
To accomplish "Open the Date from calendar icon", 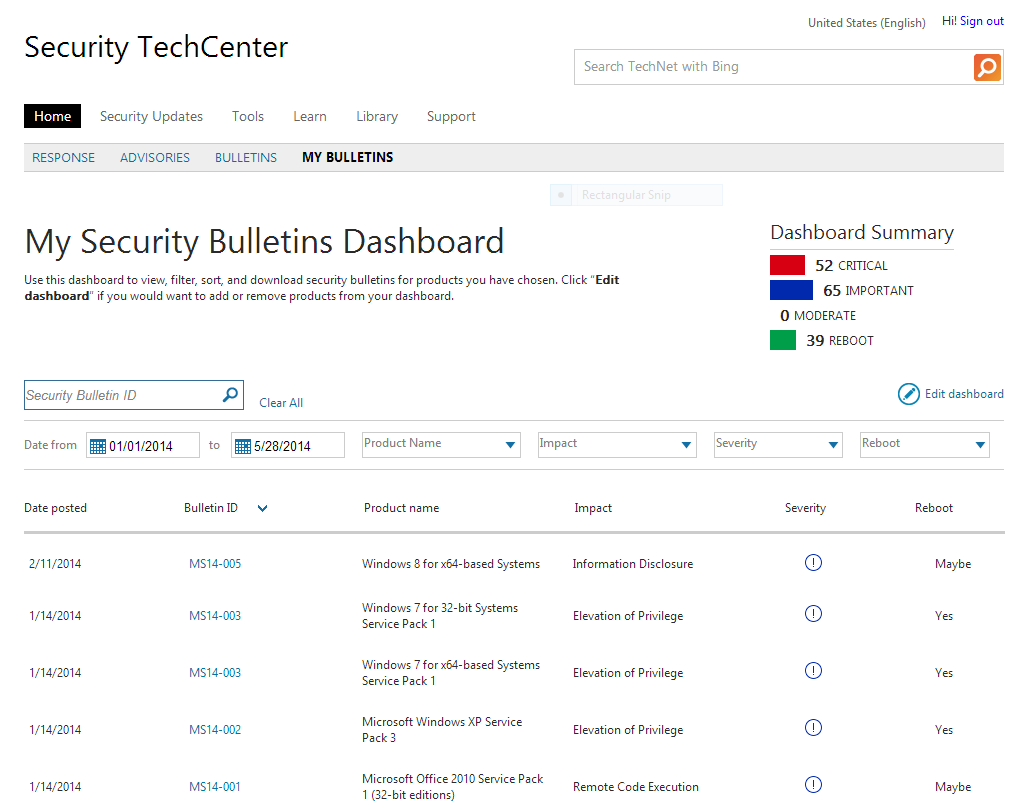I will (97, 446).
